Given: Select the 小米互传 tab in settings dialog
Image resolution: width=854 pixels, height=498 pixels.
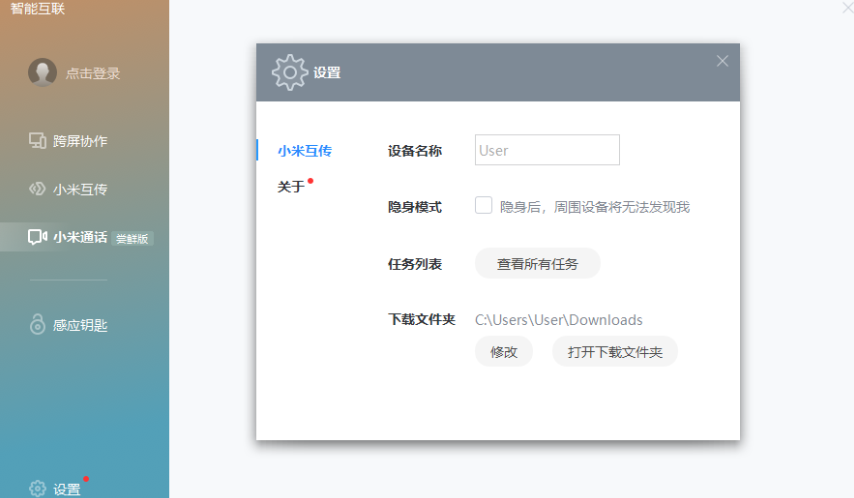Looking at the screenshot, I should click(x=304, y=151).
